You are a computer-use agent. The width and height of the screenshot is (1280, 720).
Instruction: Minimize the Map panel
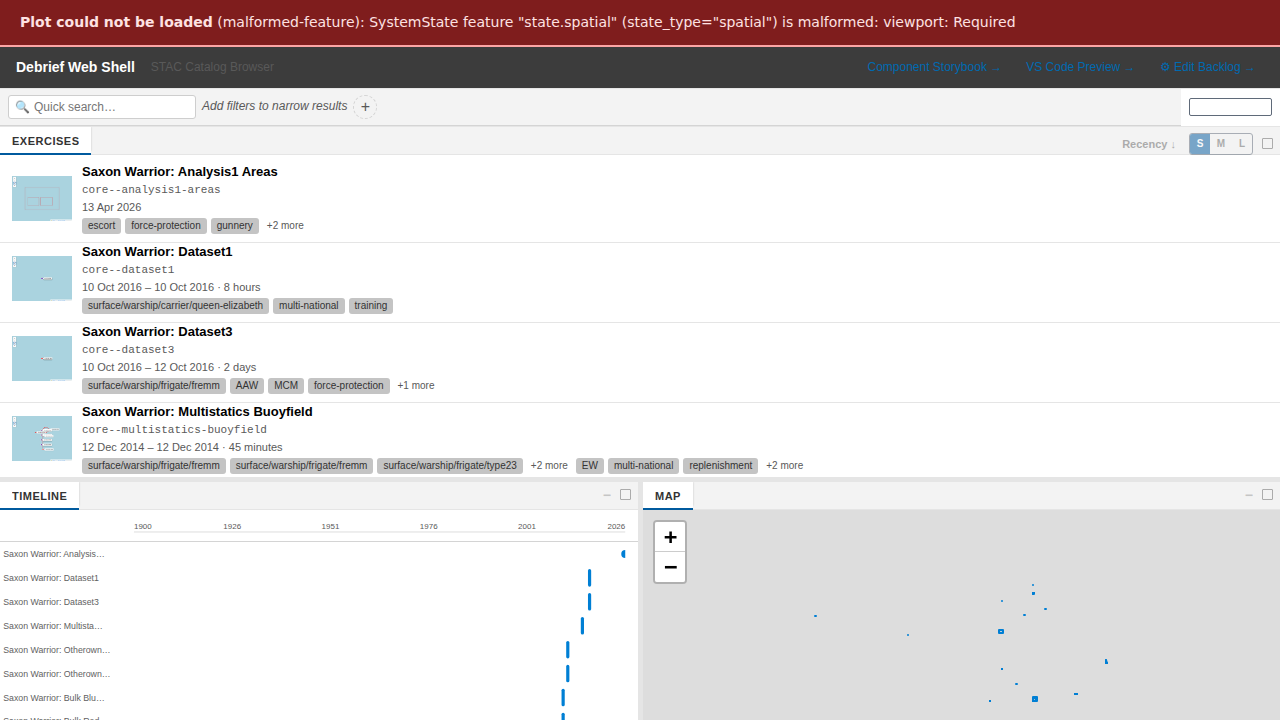coord(1249,495)
